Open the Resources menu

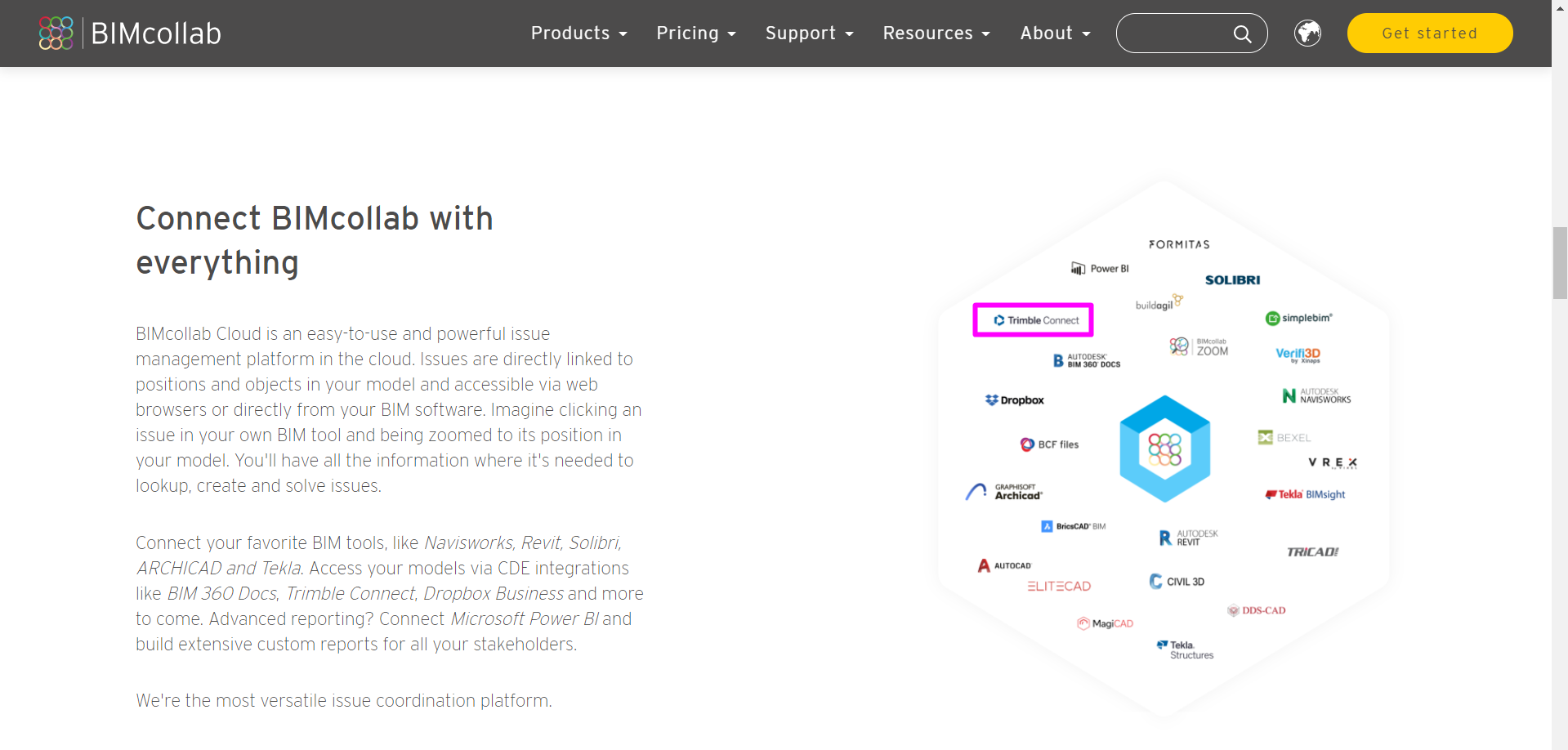click(x=936, y=33)
